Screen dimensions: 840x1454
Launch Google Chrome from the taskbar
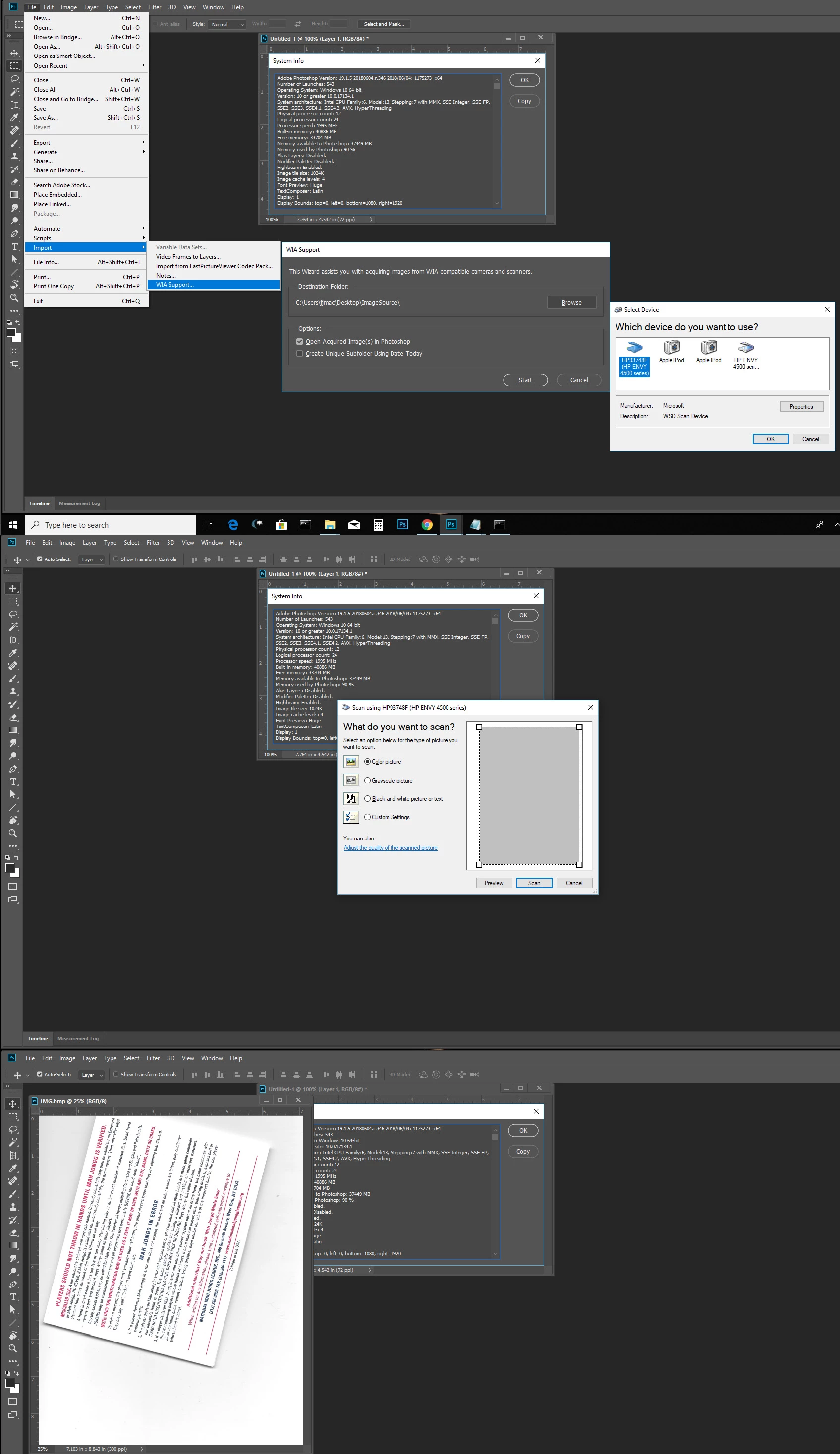click(427, 524)
